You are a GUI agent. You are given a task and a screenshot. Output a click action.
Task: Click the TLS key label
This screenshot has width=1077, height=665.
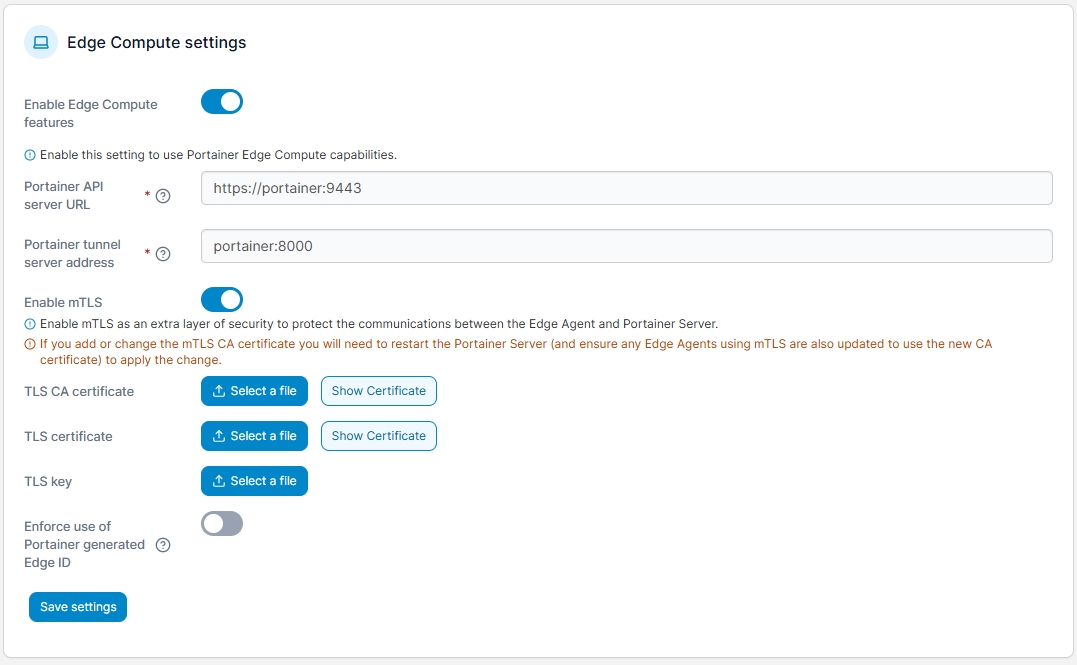click(48, 482)
